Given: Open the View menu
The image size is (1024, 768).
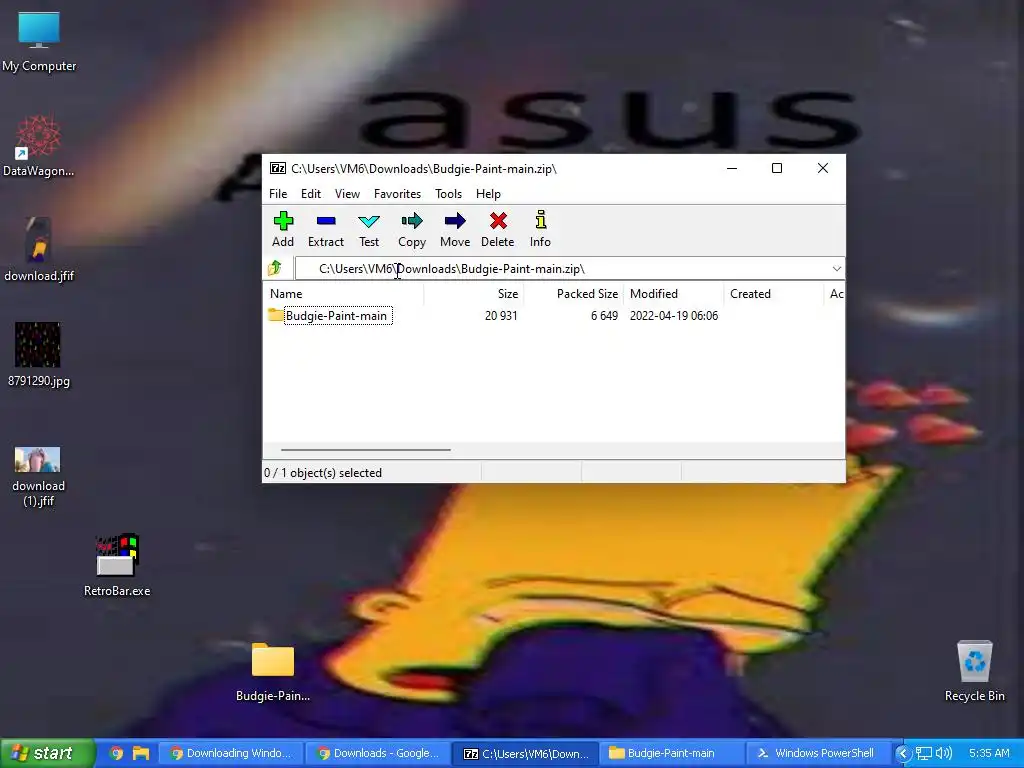Looking at the screenshot, I should (347, 194).
